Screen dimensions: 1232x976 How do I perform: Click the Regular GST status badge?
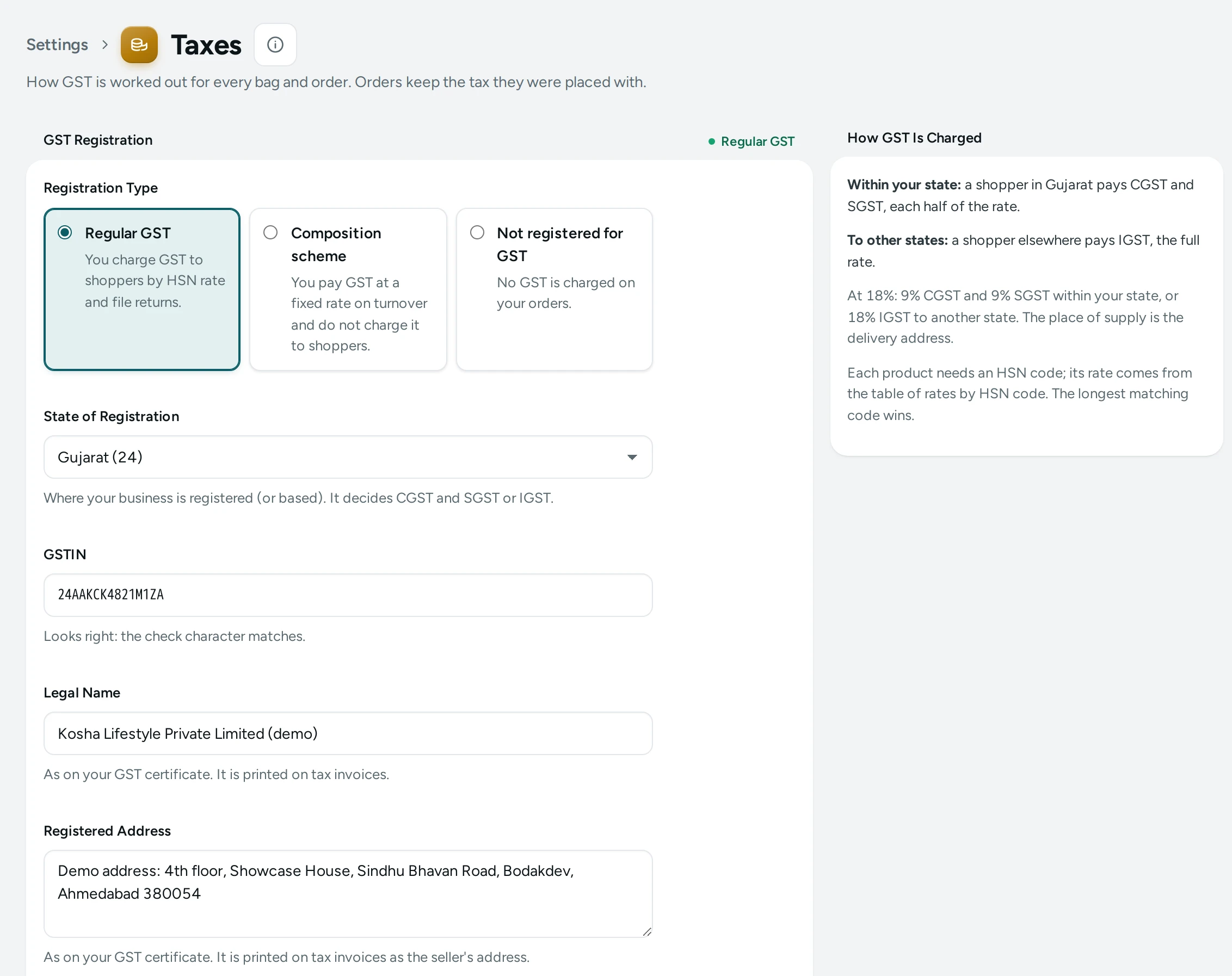[751, 141]
